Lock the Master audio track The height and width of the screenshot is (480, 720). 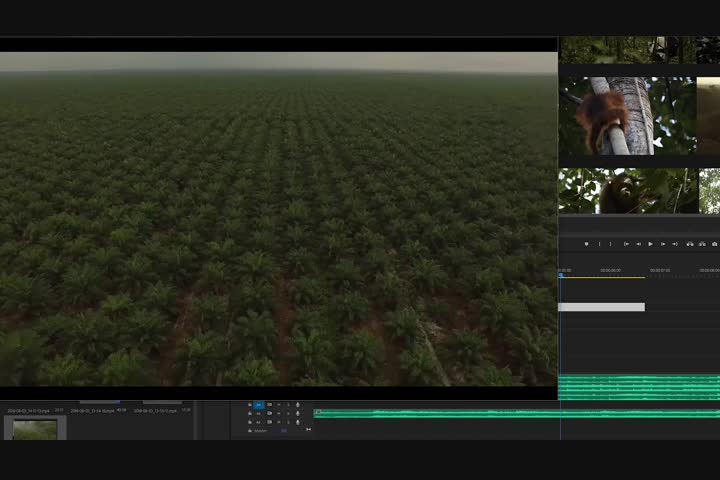(x=250, y=430)
